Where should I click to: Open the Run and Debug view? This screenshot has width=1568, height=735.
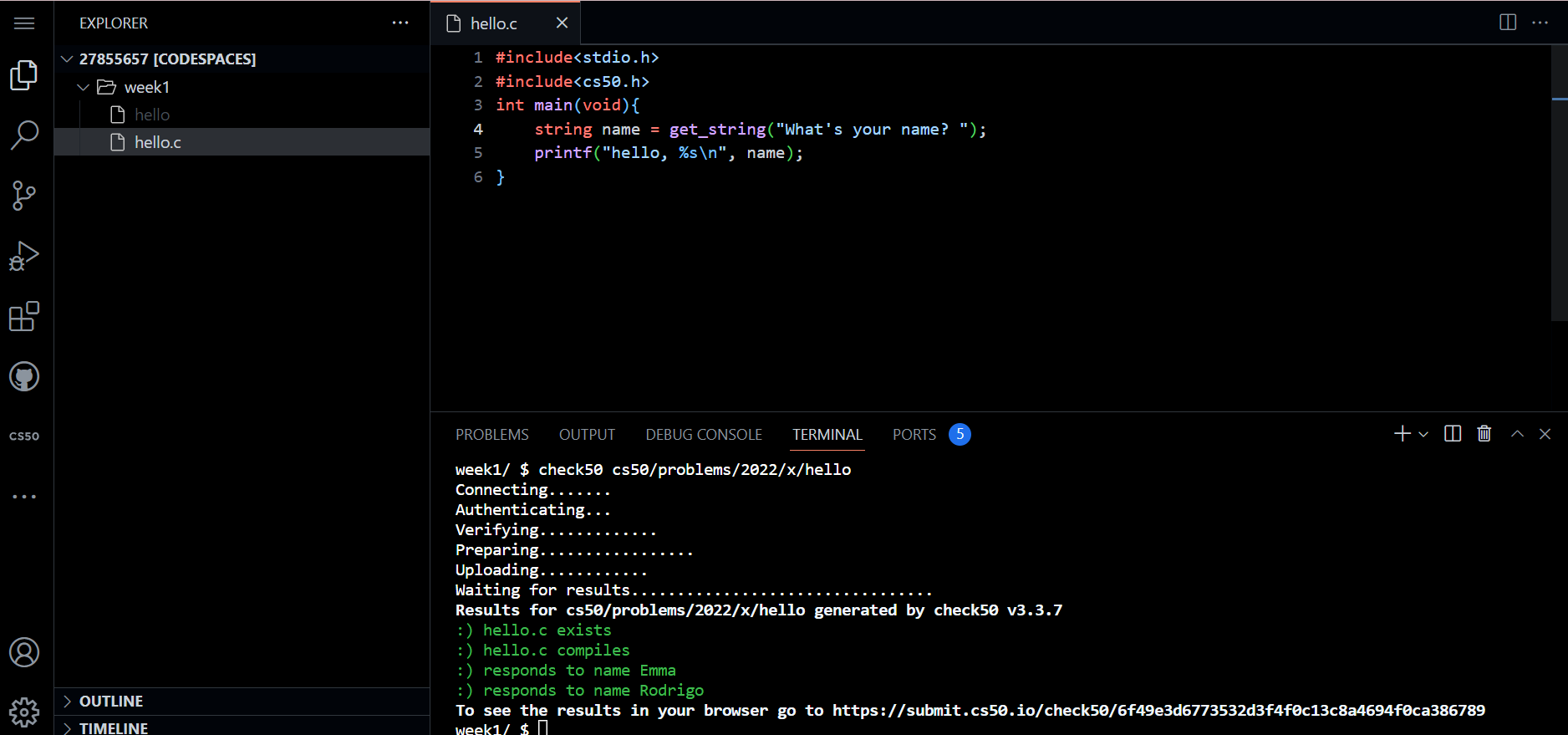coord(24,256)
